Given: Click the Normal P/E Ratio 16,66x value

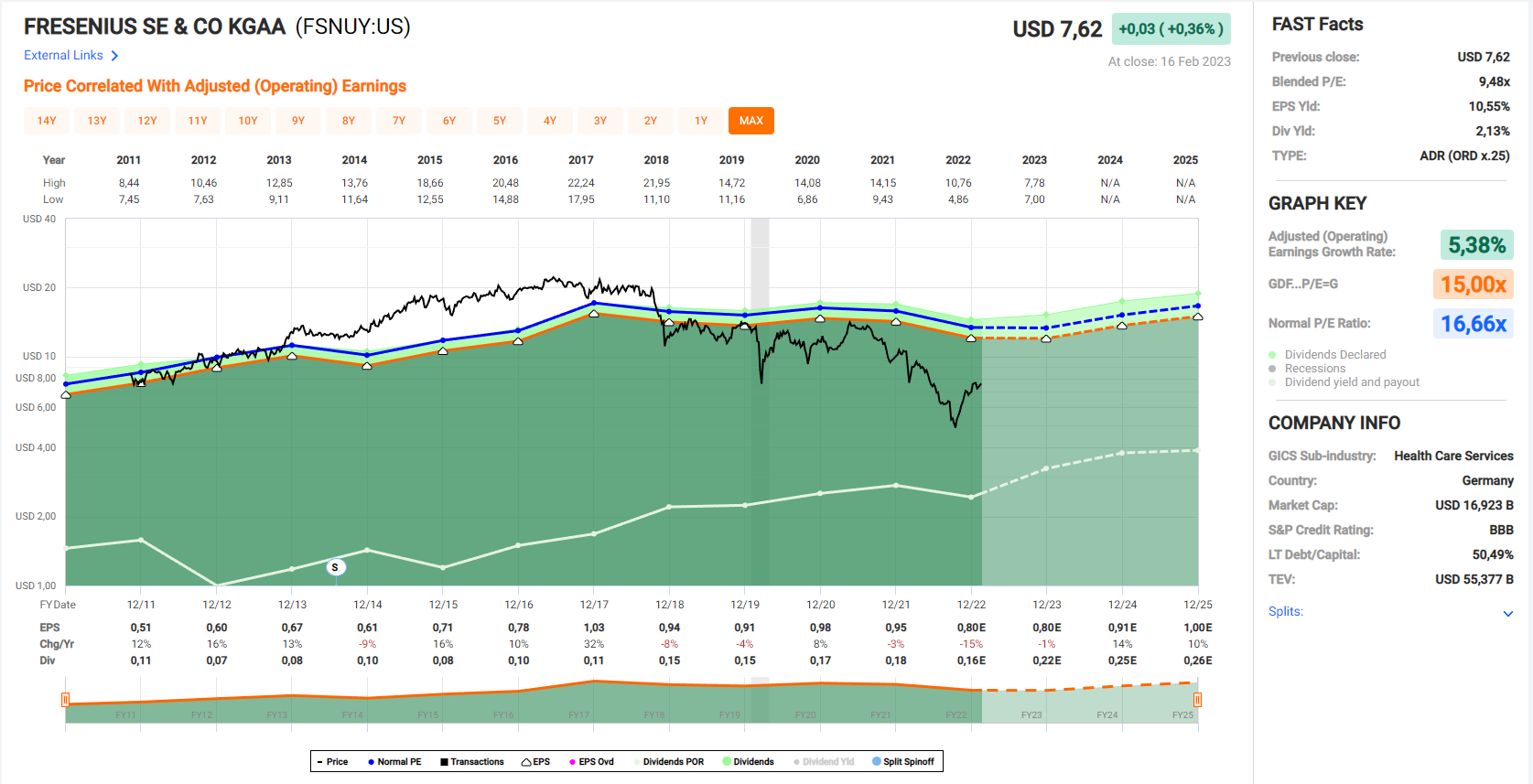Looking at the screenshot, I should (1473, 324).
